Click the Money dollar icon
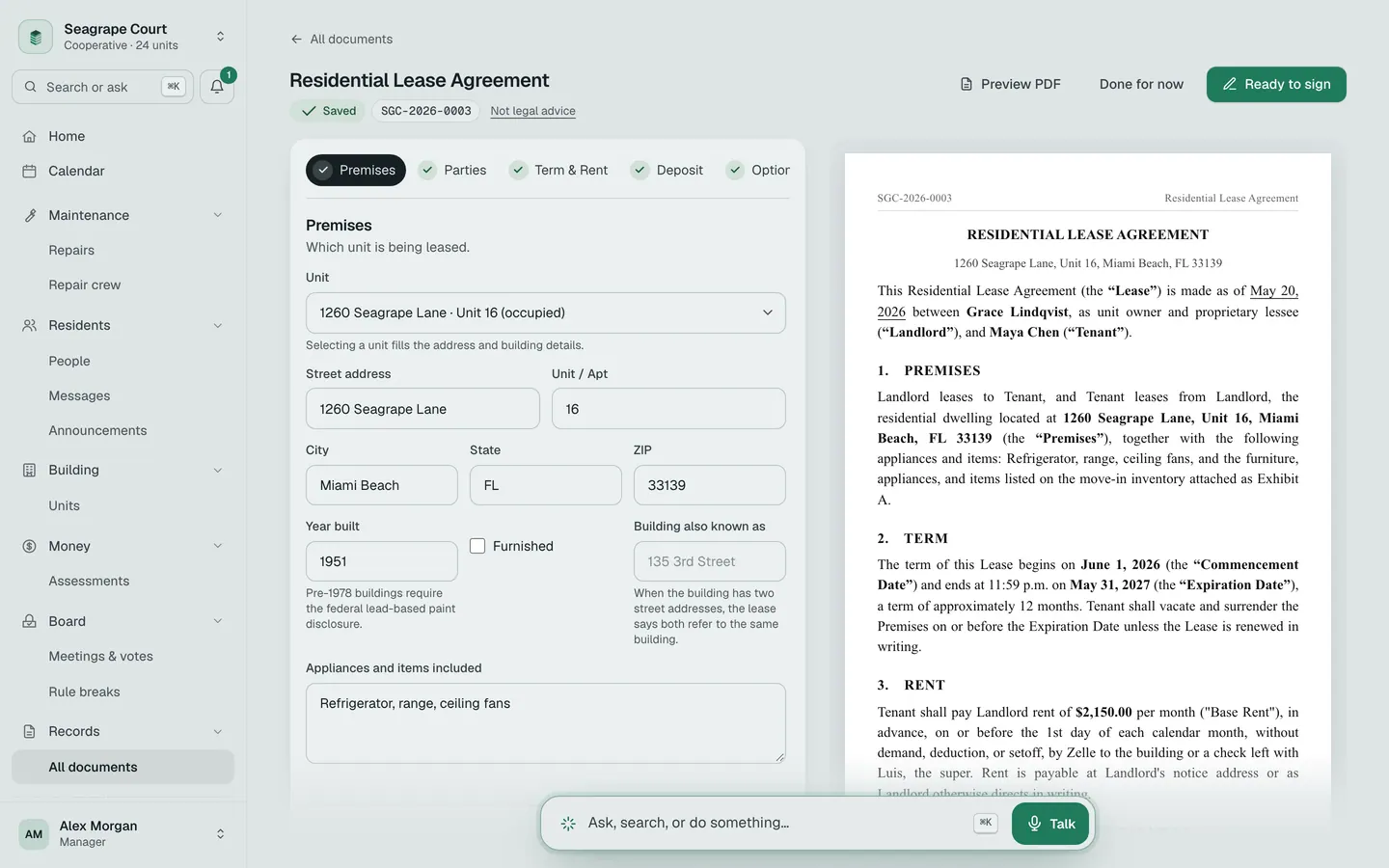Viewport: 1389px width, 868px height. point(30,546)
